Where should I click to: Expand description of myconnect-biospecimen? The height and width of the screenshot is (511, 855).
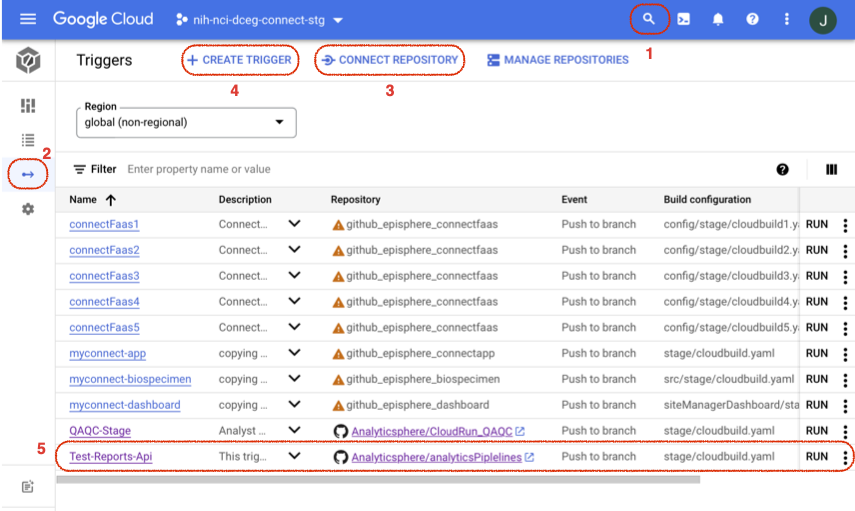[x=294, y=378]
